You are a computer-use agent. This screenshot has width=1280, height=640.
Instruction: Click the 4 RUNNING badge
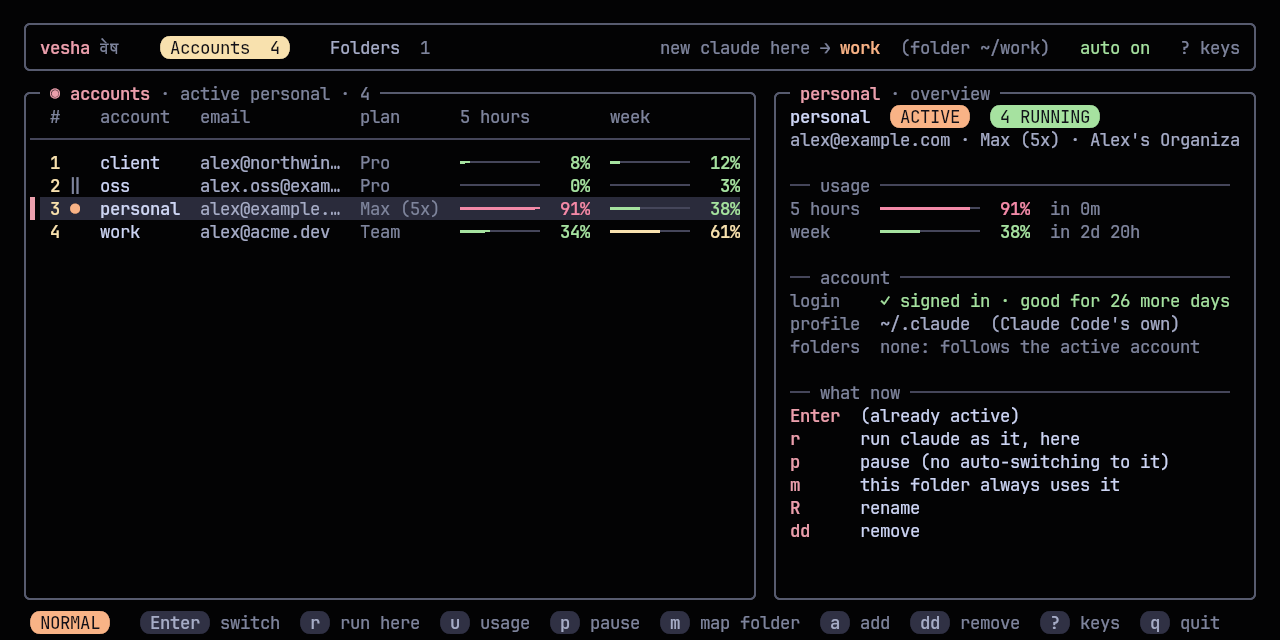1045,117
